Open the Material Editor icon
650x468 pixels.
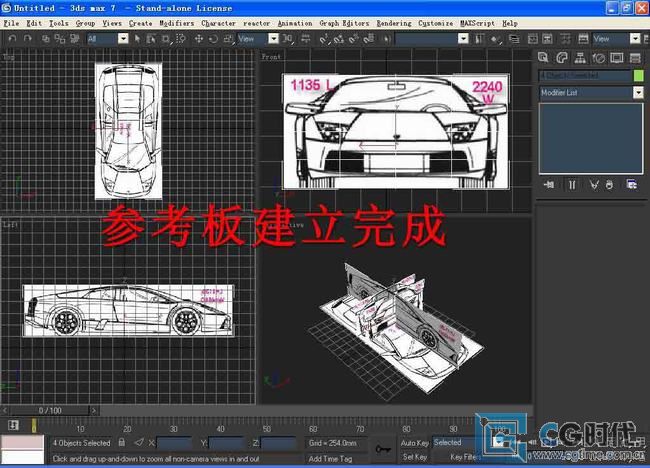(565, 39)
